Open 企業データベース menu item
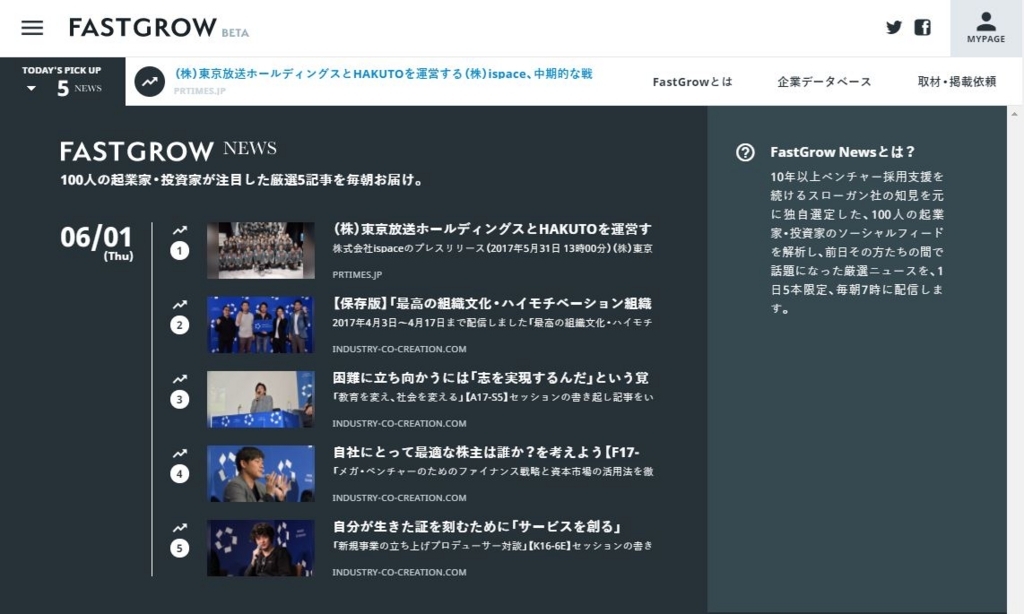Image resolution: width=1024 pixels, height=614 pixels. tap(824, 82)
